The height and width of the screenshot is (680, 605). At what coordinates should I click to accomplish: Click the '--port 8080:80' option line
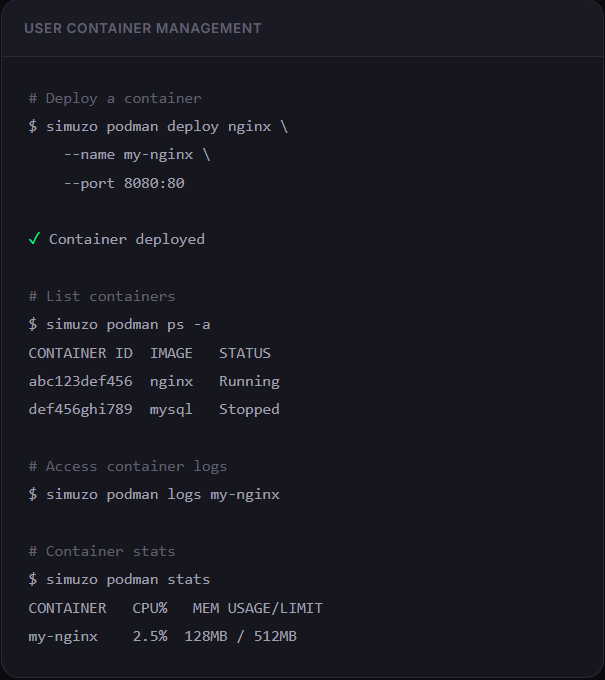tap(124, 183)
